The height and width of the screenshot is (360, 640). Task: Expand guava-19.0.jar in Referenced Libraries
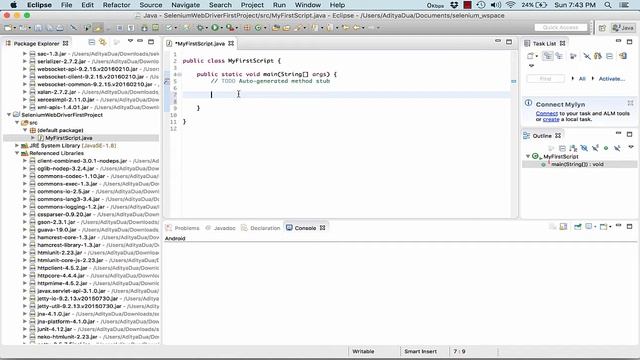[x=25, y=230]
